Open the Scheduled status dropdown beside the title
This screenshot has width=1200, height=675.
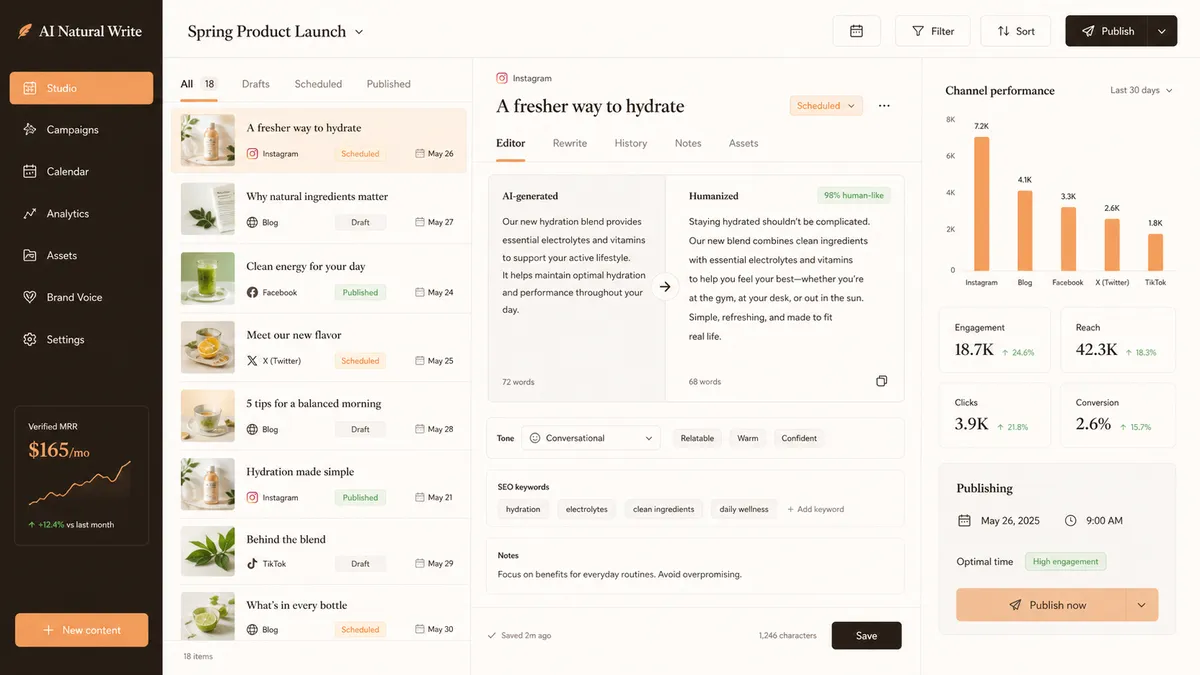tap(826, 106)
